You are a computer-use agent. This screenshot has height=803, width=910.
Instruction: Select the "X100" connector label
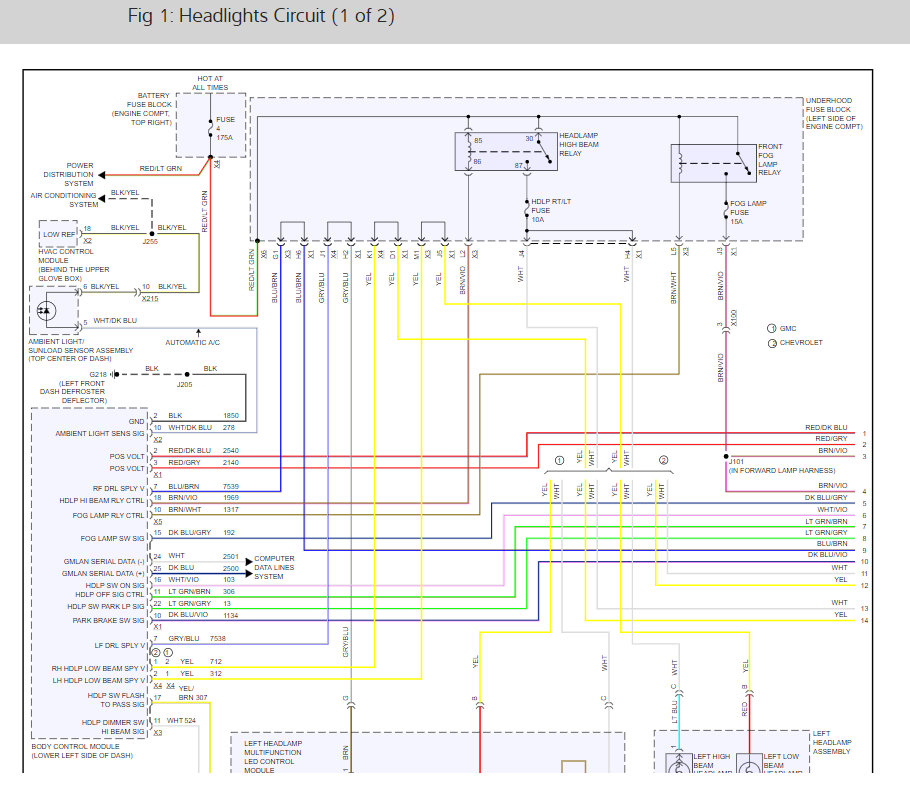(734, 318)
